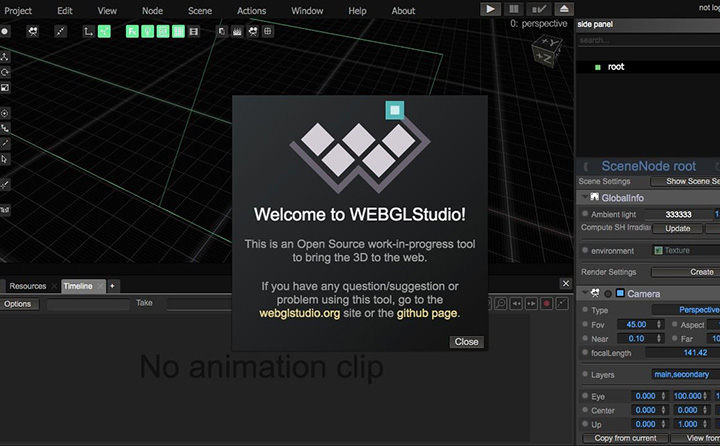Click the axis gizmo icon in viewport toolbar
The height and width of the screenshot is (446, 720).
(x=88, y=31)
